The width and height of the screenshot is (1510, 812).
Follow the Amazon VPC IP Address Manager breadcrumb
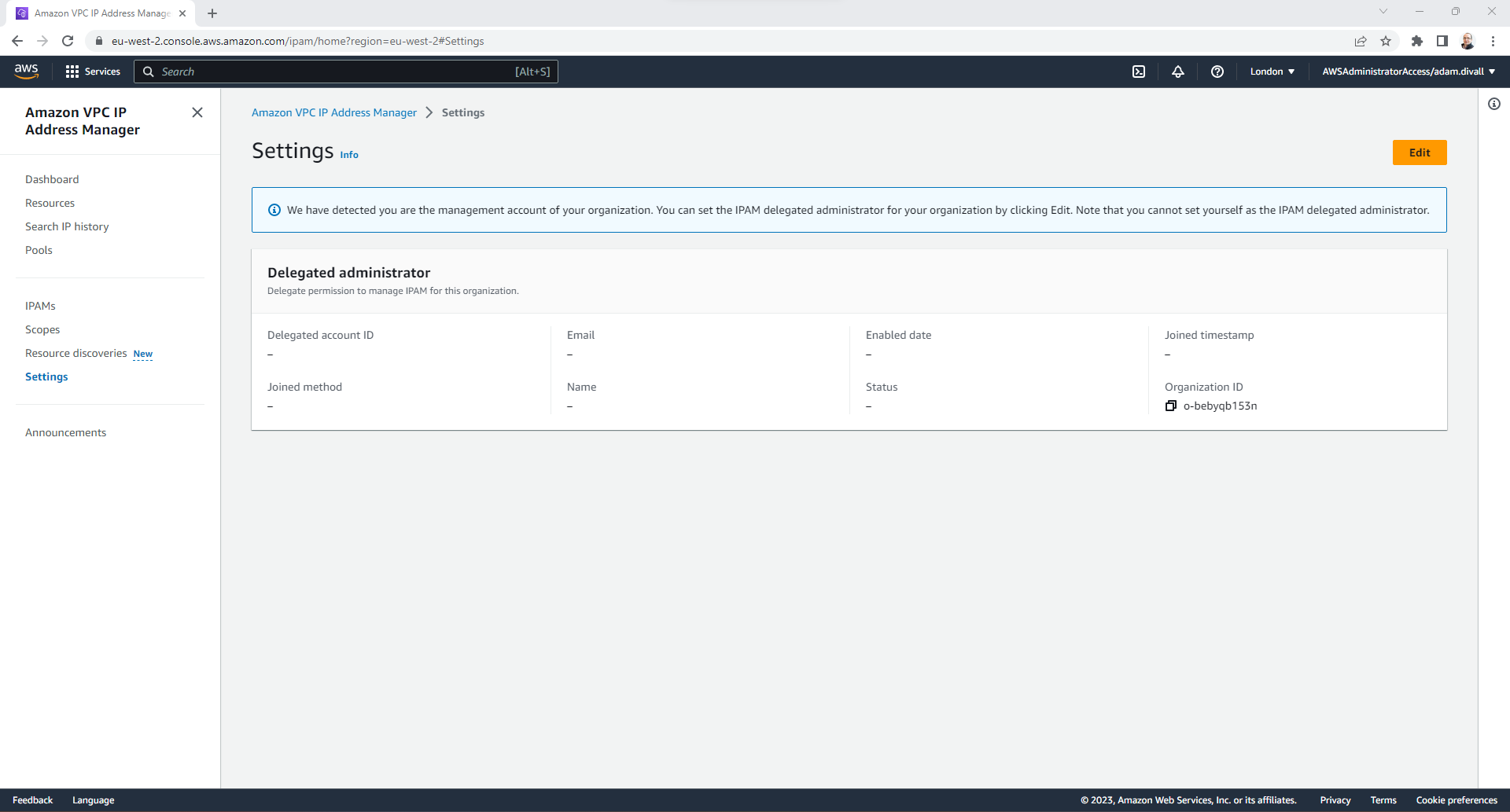point(334,112)
